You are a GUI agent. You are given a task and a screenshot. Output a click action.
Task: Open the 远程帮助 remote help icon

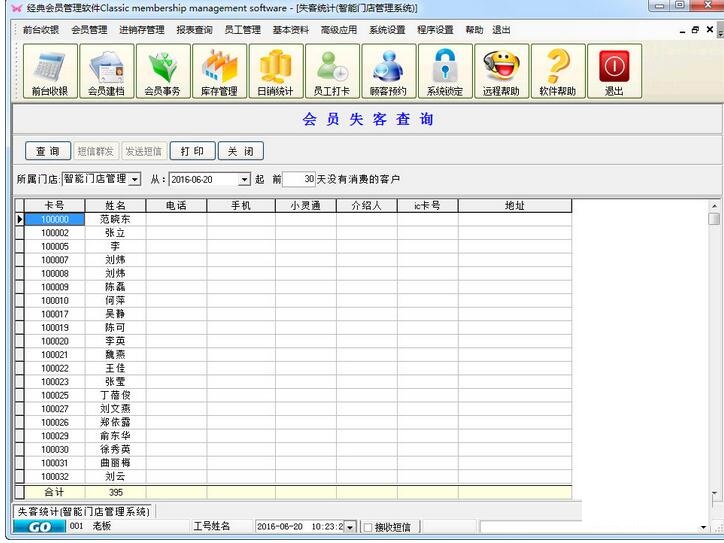tap(501, 71)
